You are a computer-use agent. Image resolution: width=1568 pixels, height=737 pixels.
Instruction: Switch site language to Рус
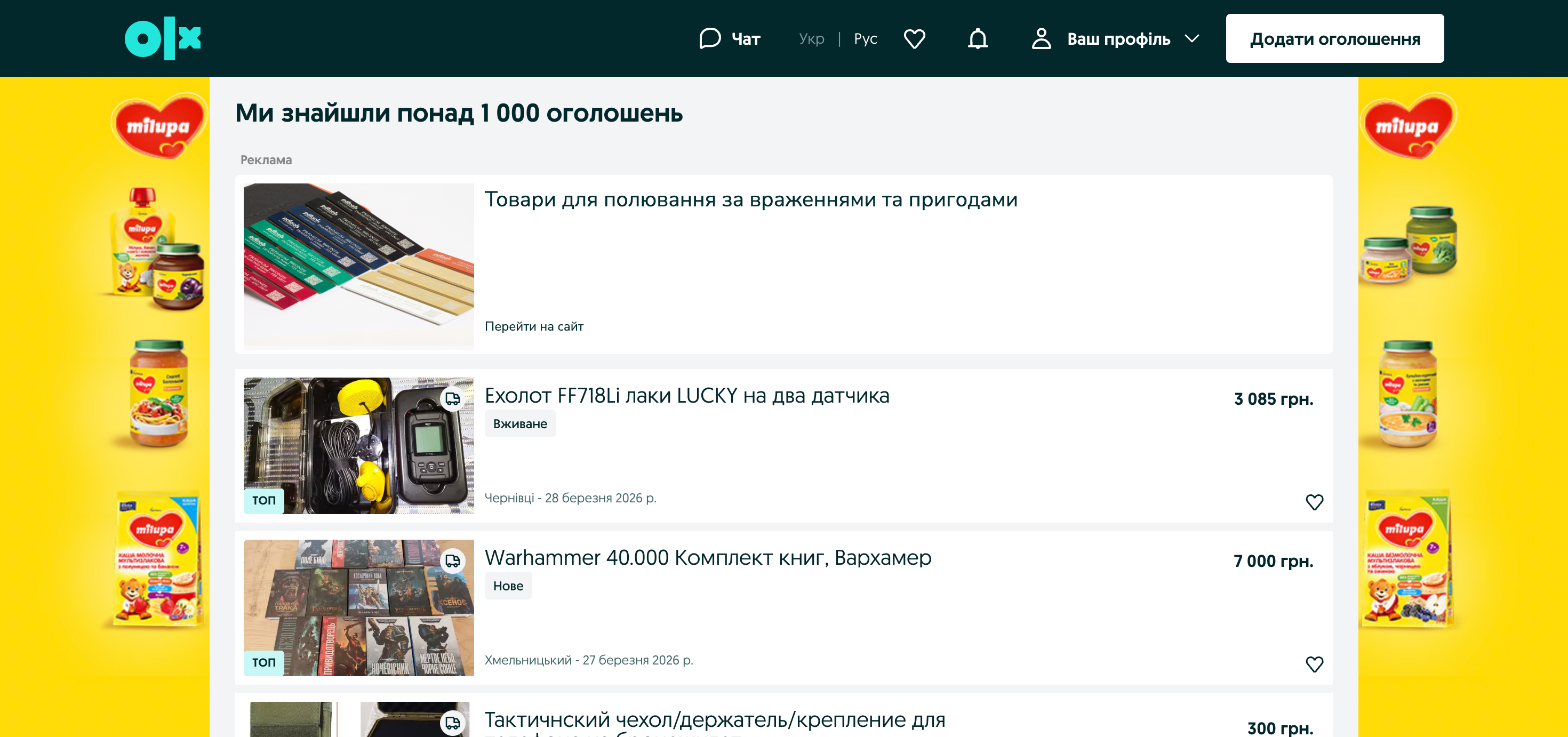coord(865,39)
